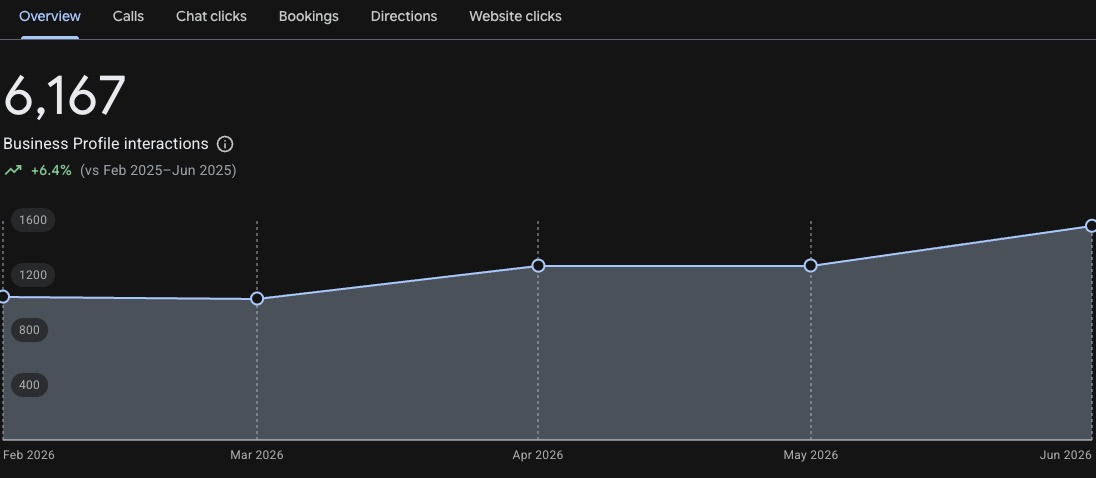Select the Apr 2026 data point on chart
The width and height of the screenshot is (1096, 478).
[538, 266]
